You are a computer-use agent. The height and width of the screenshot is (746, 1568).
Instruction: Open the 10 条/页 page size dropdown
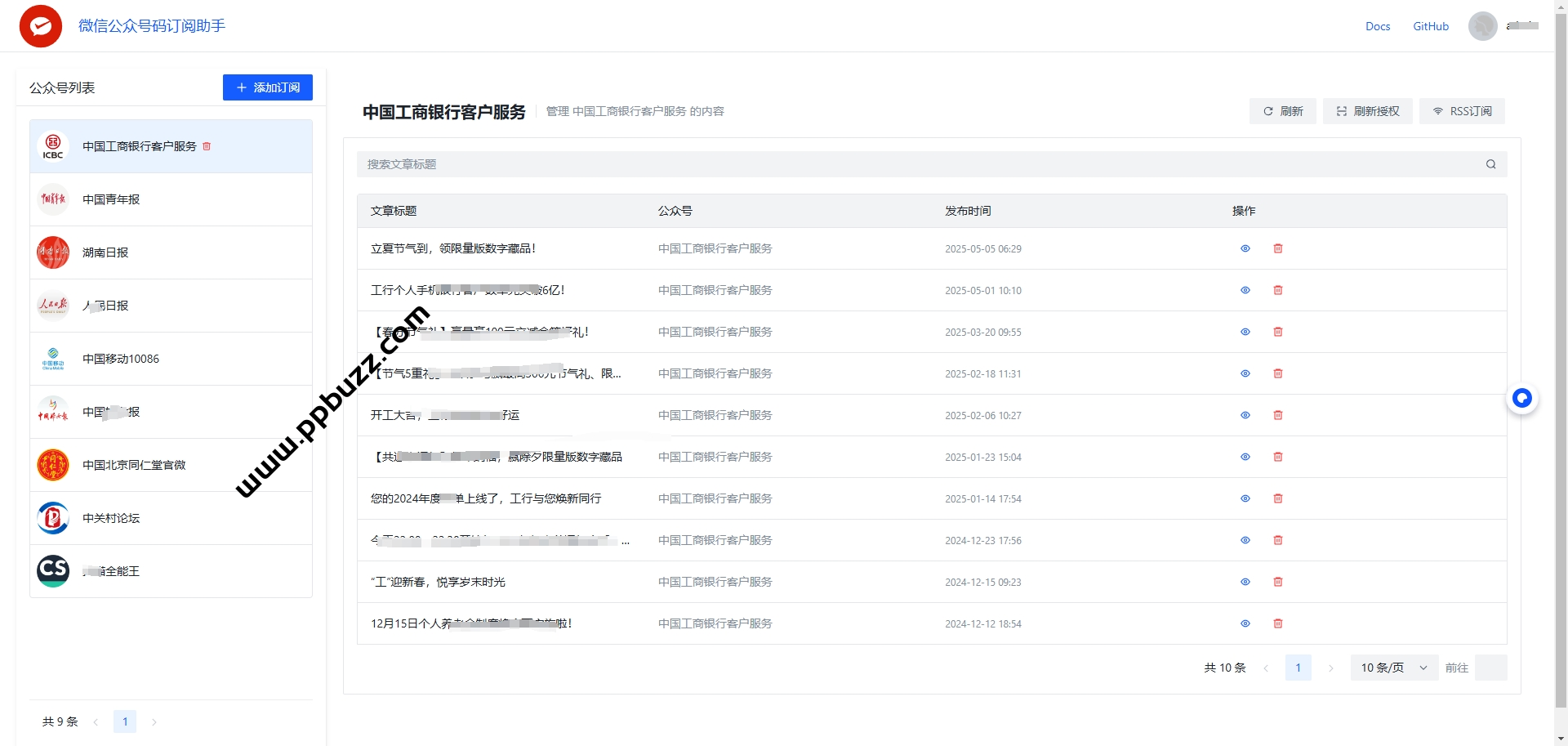click(1394, 668)
